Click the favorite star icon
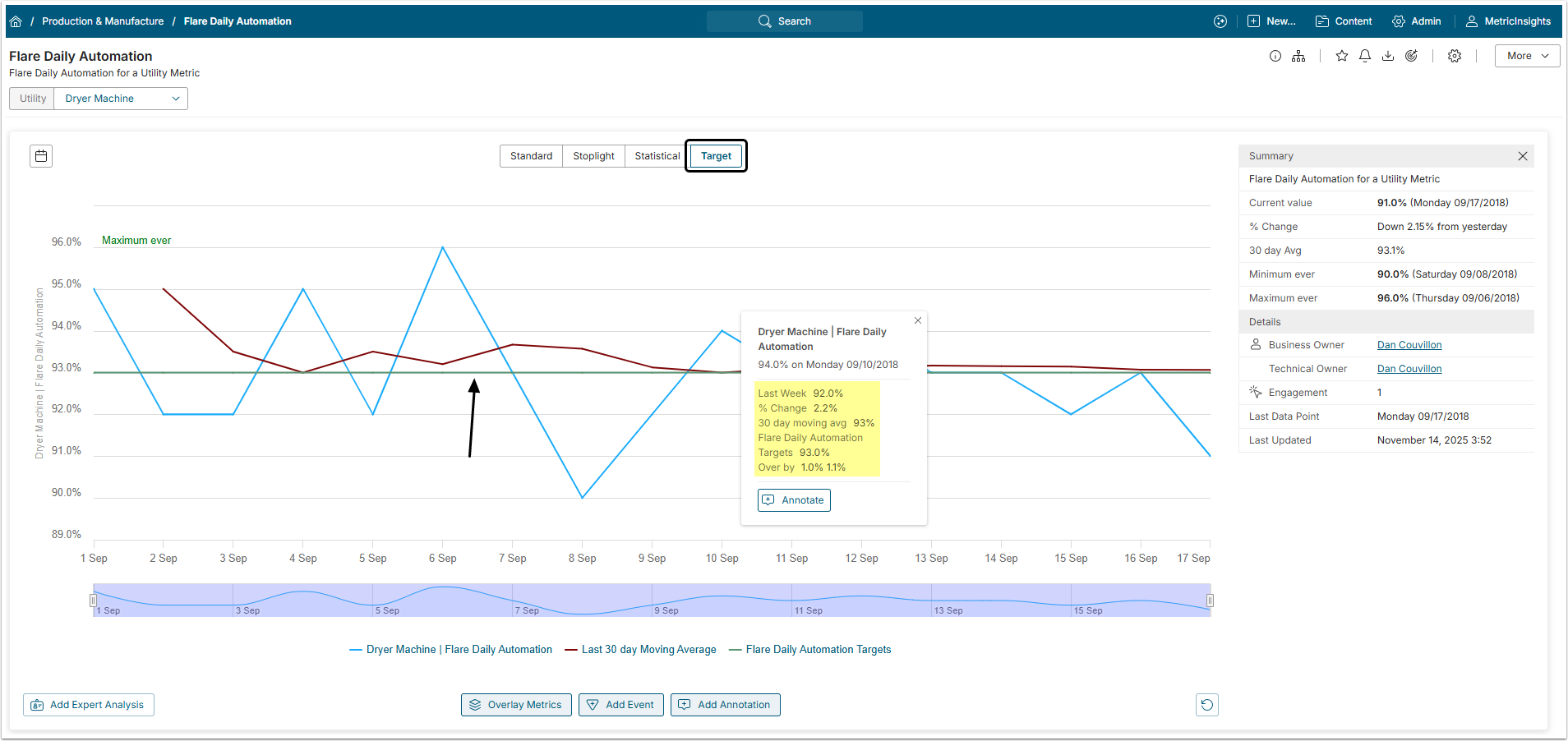 (1342, 56)
